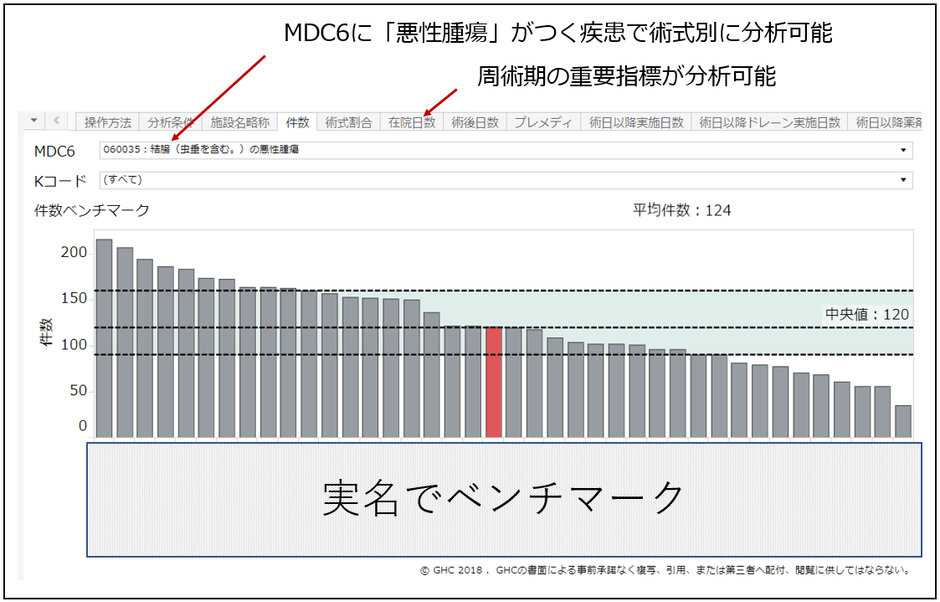940x602 pixels.
Task: Switch to the 術式割合 tab
Action: pos(350,122)
